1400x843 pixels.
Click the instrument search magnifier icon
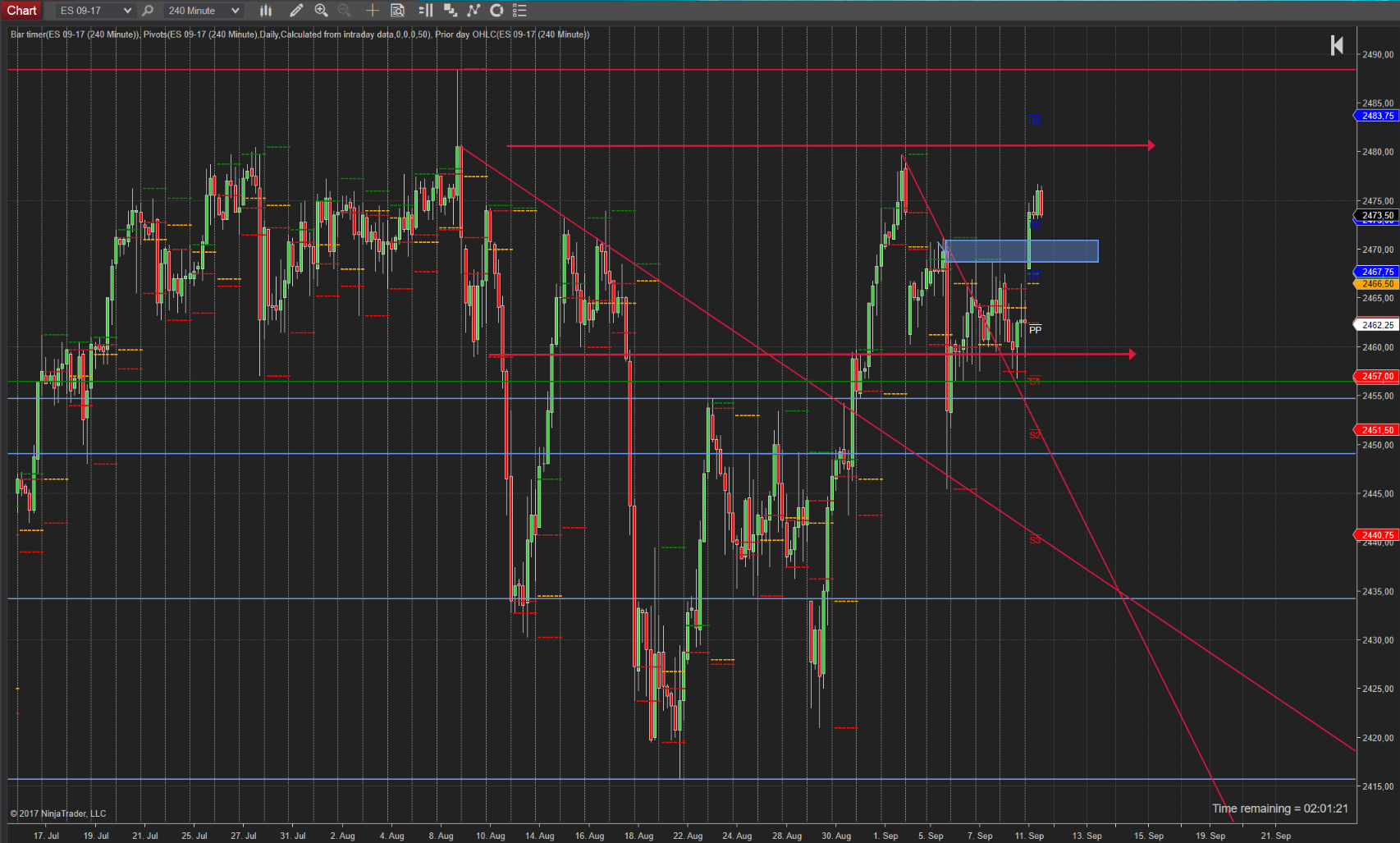click(148, 11)
